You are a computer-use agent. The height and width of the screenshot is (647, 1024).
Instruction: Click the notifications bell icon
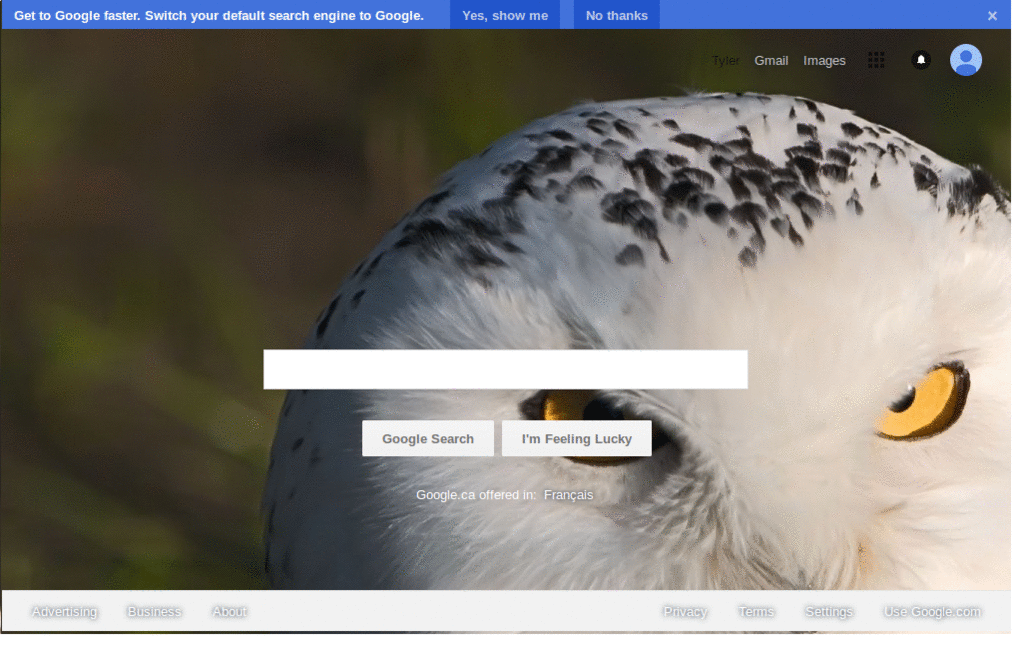(x=920, y=60)
